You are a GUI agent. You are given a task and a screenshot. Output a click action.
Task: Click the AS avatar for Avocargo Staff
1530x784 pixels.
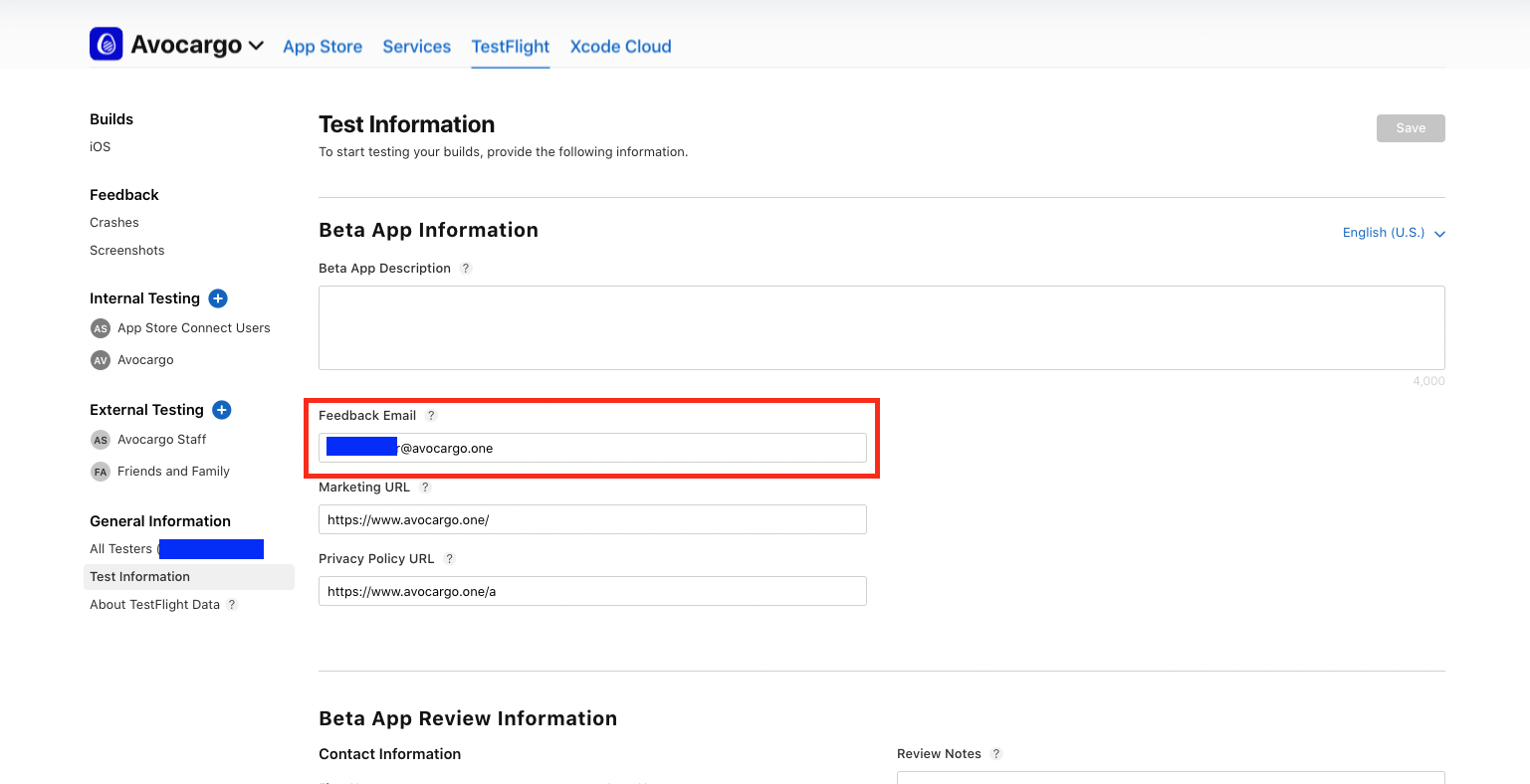101,440
